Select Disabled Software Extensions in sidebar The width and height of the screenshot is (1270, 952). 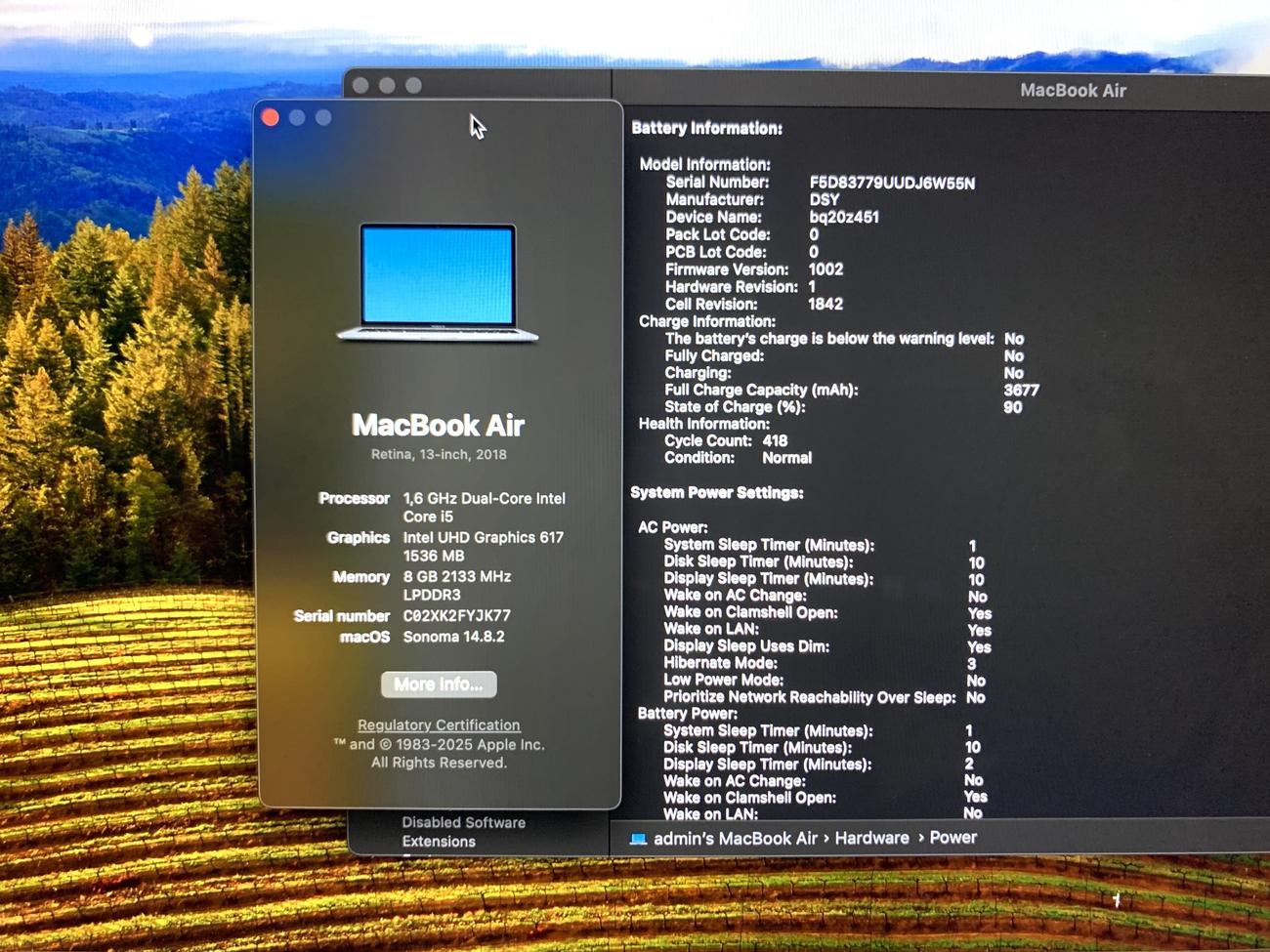coord(462,832)
